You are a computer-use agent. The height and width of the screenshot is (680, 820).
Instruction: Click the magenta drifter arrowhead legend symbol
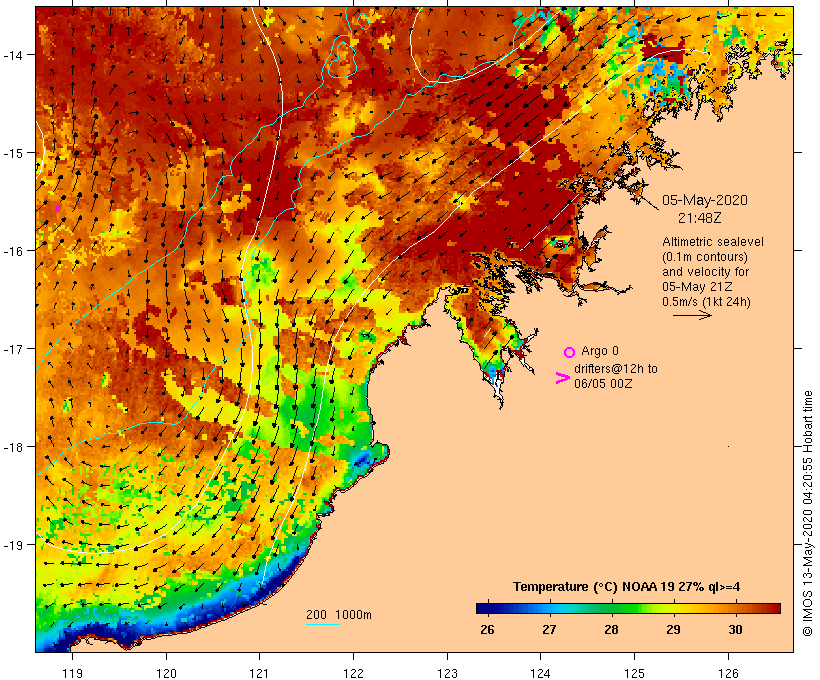pyautogui.click(x=563, y=378)
